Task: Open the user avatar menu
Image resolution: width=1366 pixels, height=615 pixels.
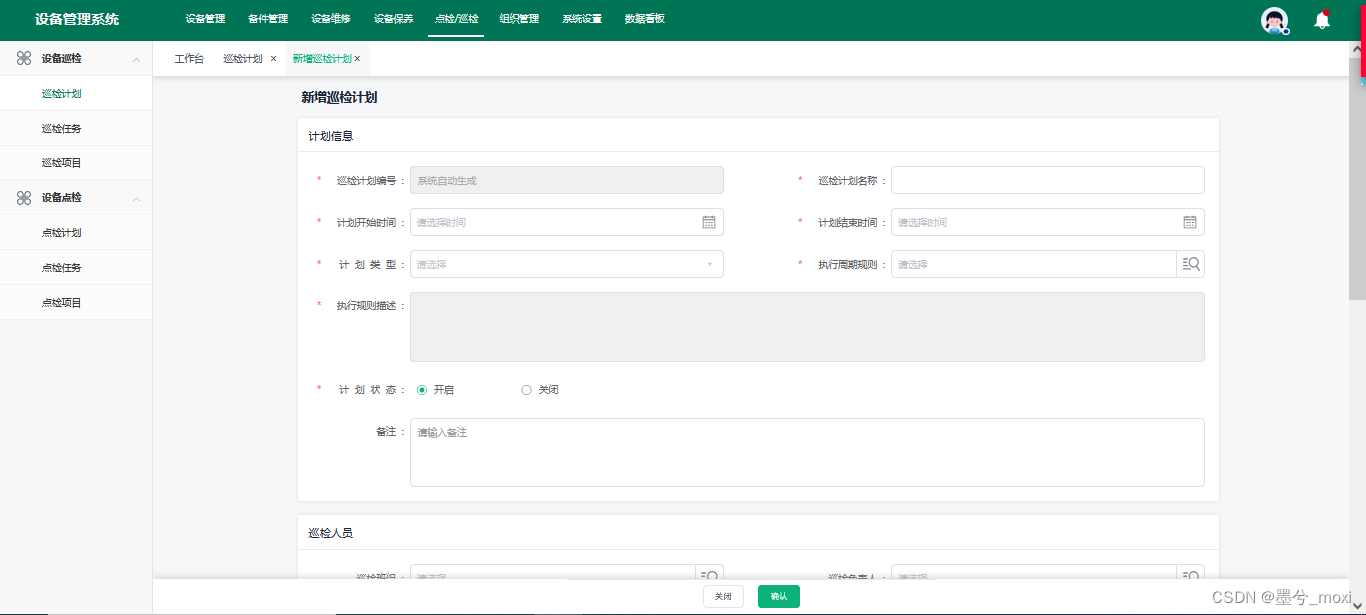Action: 1274,20
